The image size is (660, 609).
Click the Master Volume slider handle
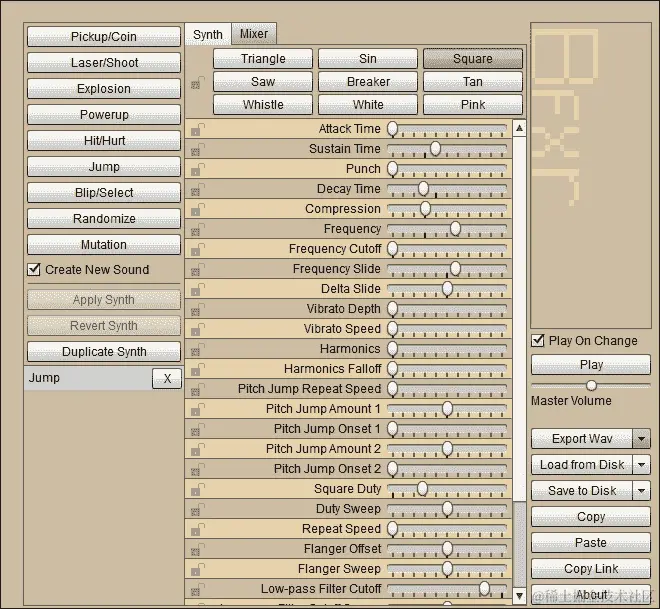click(x=591, y=385)
